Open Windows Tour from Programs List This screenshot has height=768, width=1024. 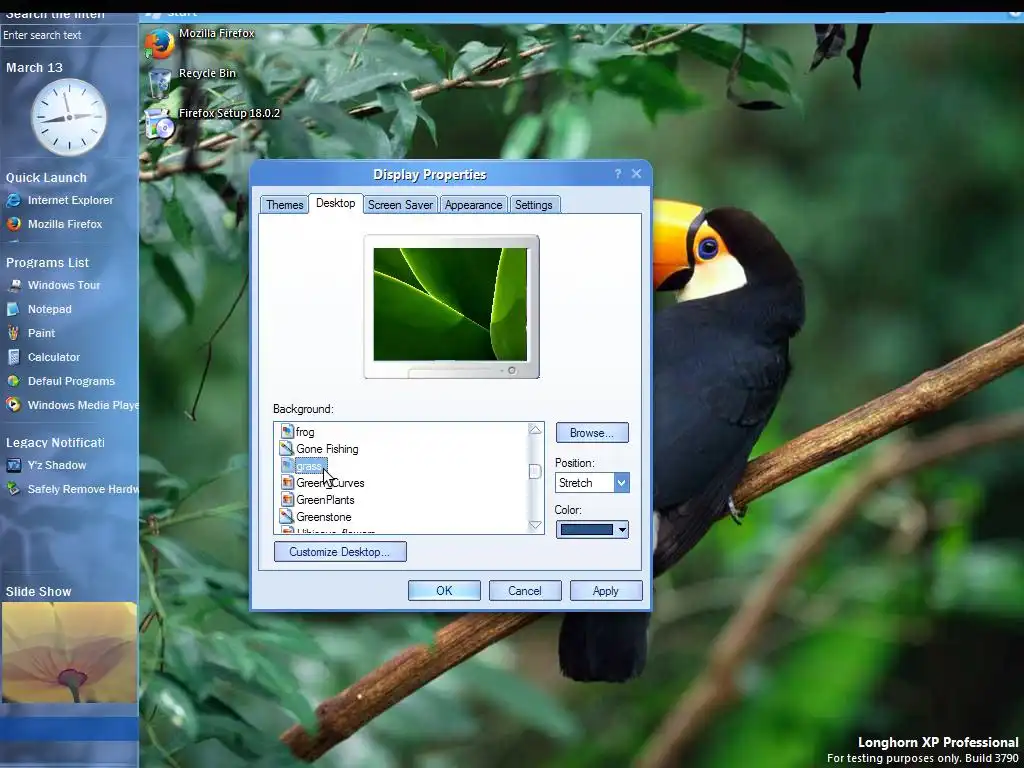[x=64, y=285]
